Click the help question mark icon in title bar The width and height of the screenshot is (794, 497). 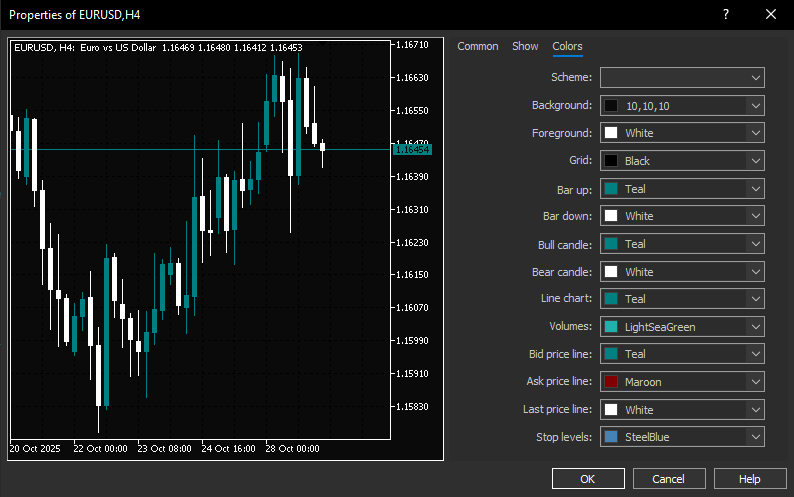click(726, 14)
